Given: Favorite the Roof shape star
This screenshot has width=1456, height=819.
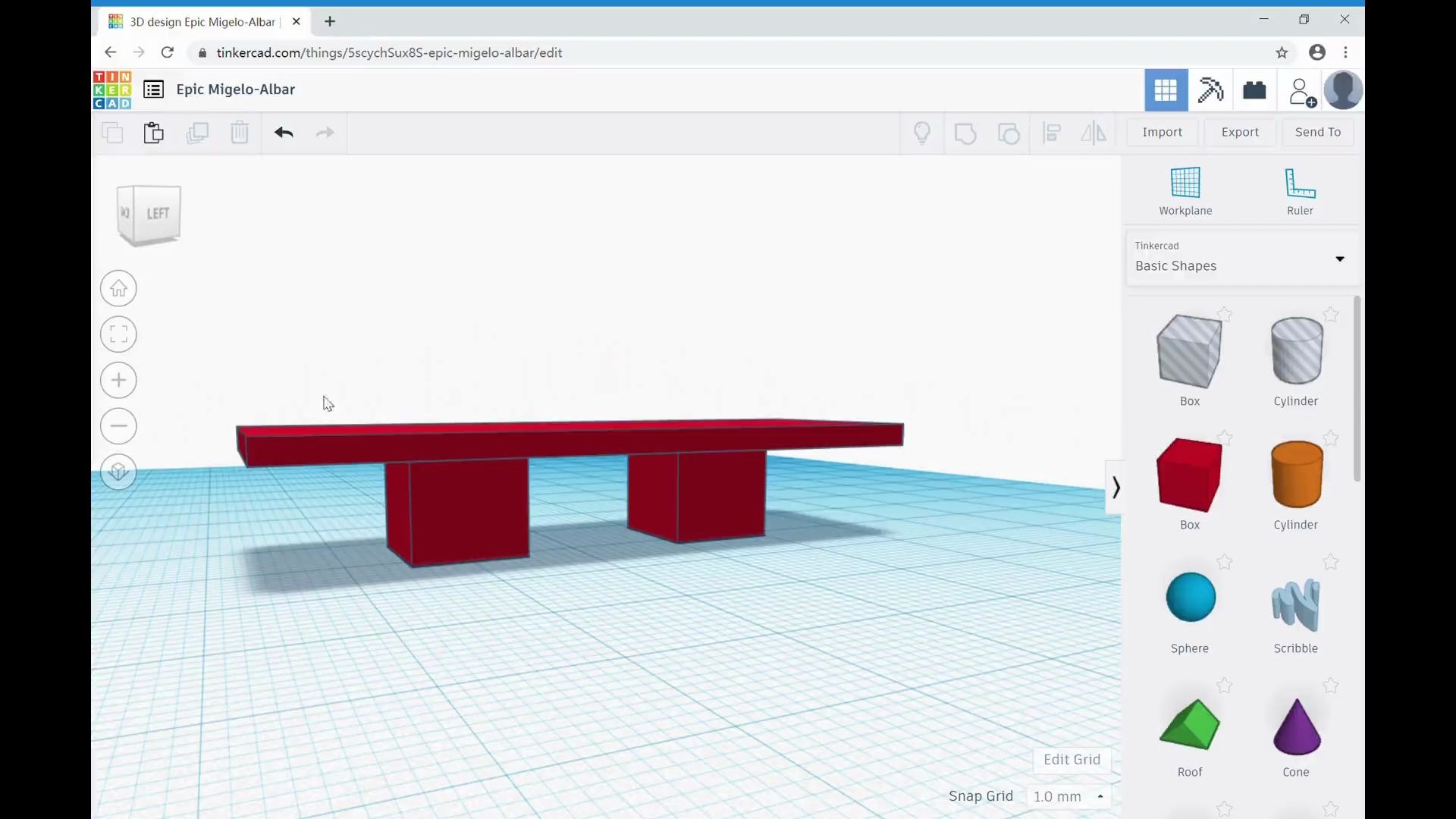Looking at the screenshot, I should (x=1224, y=686).
